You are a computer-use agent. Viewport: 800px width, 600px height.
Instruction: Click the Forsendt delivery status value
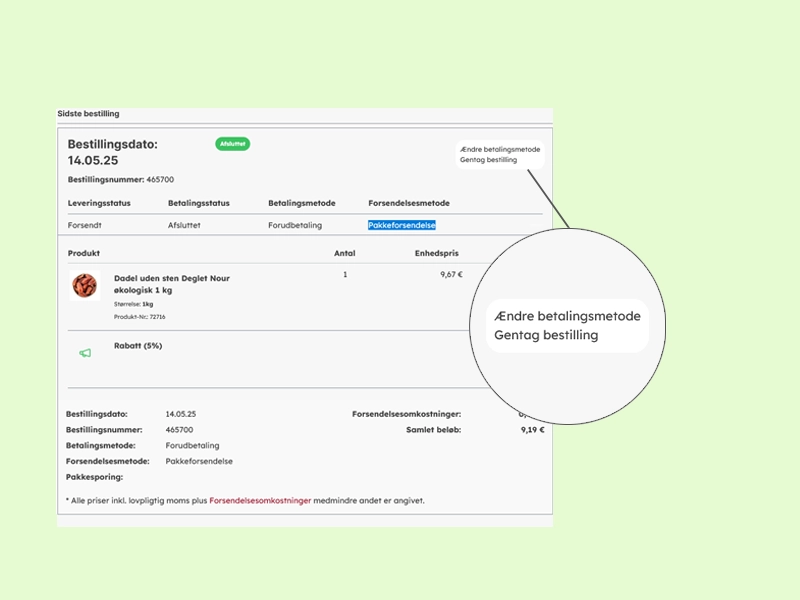click(x=87, y=225)
